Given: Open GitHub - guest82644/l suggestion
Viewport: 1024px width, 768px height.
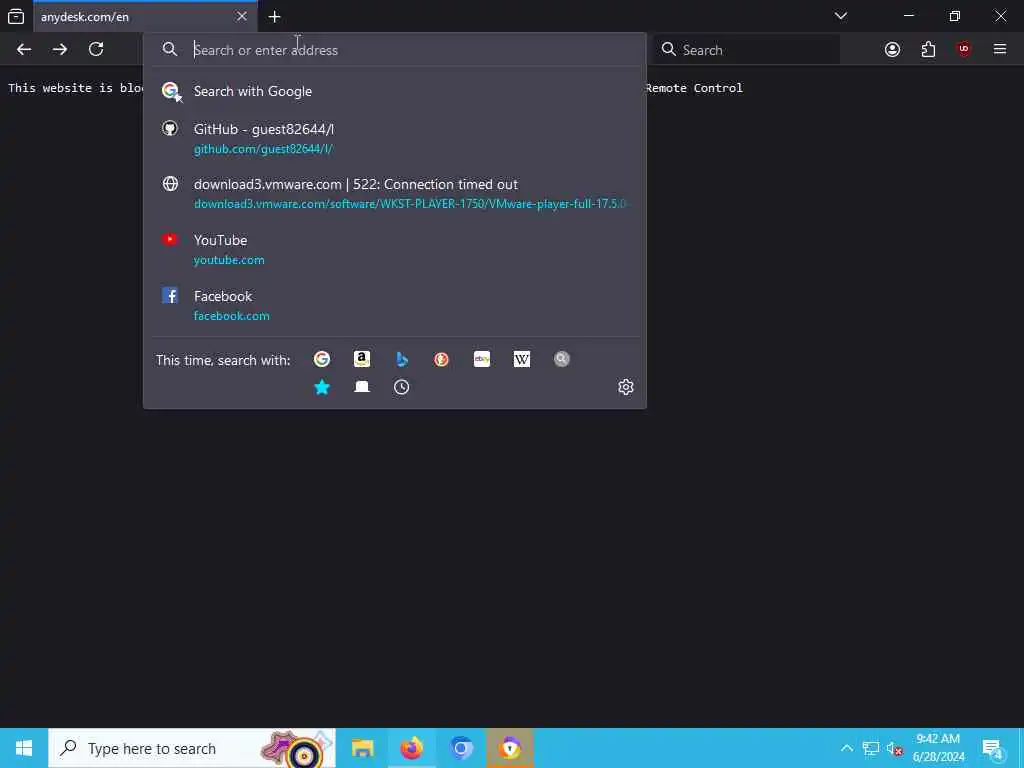Looking at the screenshot, I should [394, 138].
